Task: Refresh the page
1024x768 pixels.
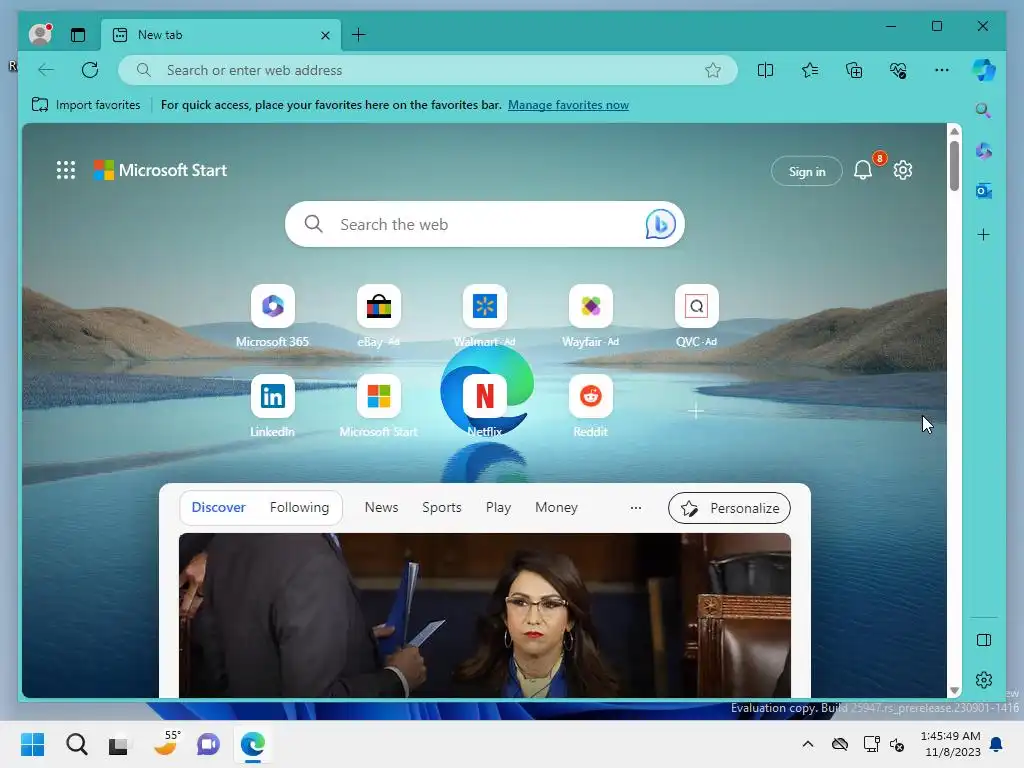Action: coord(90,70)
